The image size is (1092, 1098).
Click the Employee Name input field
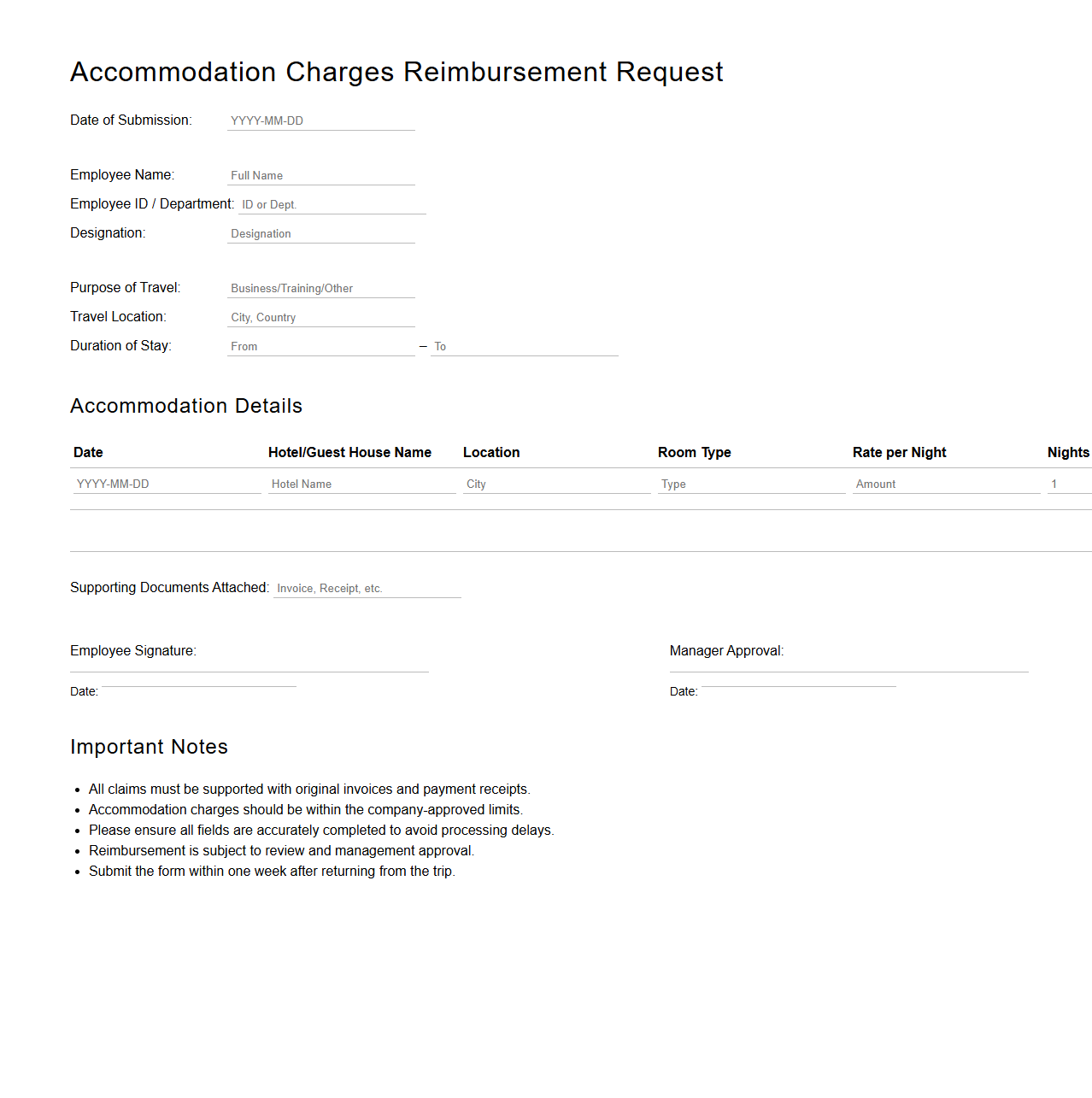point(320,175)
